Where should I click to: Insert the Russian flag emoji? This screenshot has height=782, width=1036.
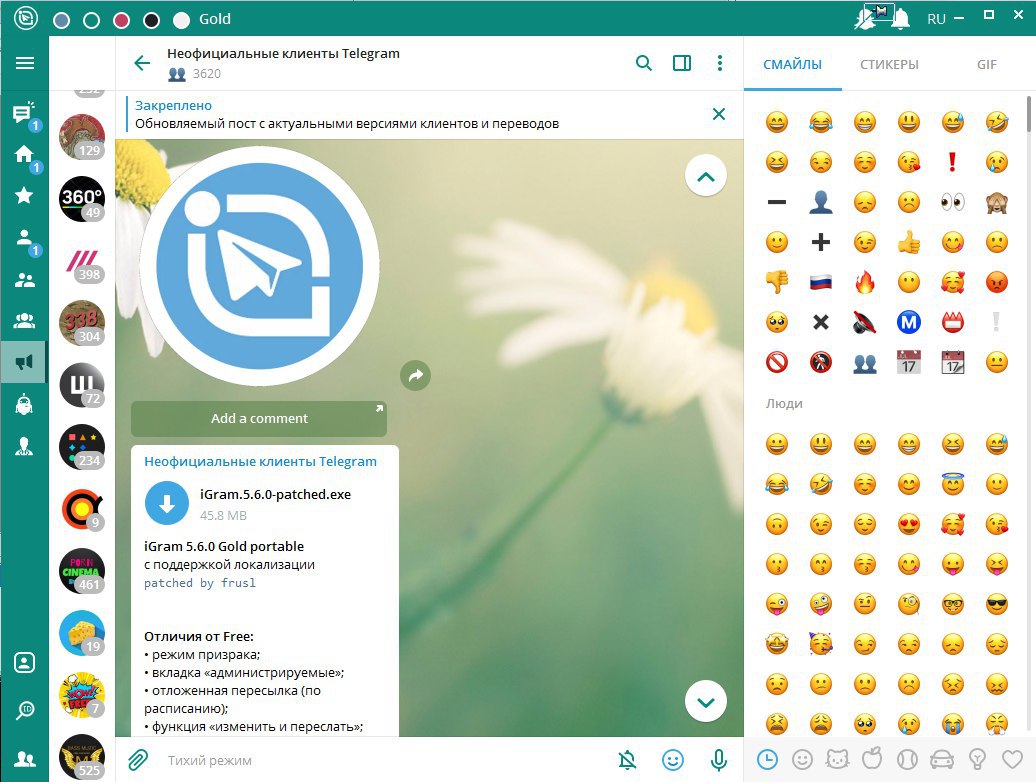[821, 283]
